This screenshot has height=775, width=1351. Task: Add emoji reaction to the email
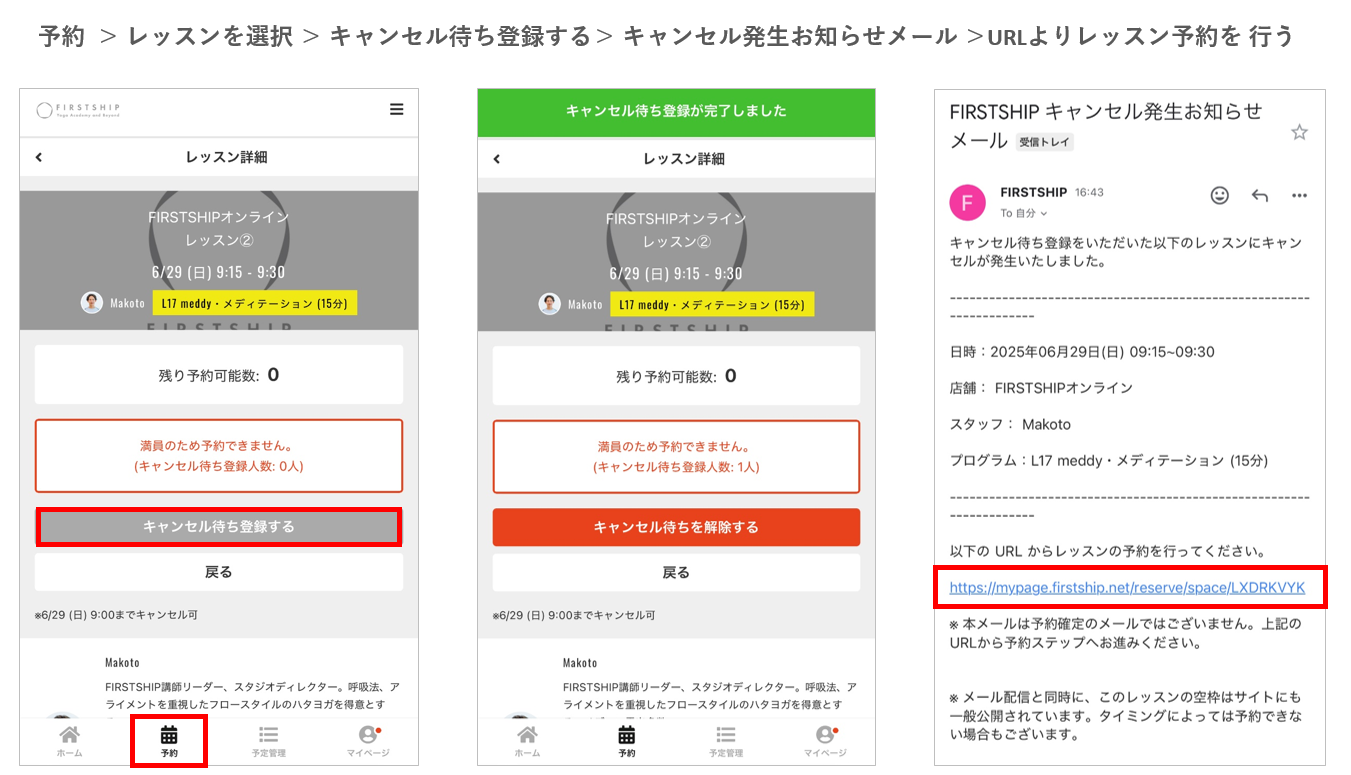pos(1220,195)
